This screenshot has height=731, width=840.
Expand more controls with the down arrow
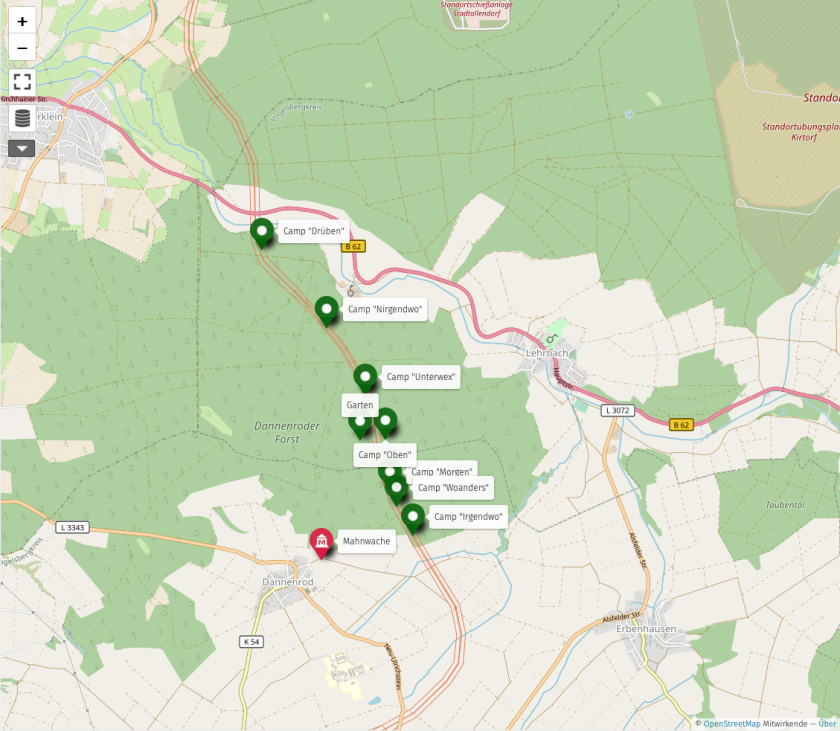coord(21,148)
